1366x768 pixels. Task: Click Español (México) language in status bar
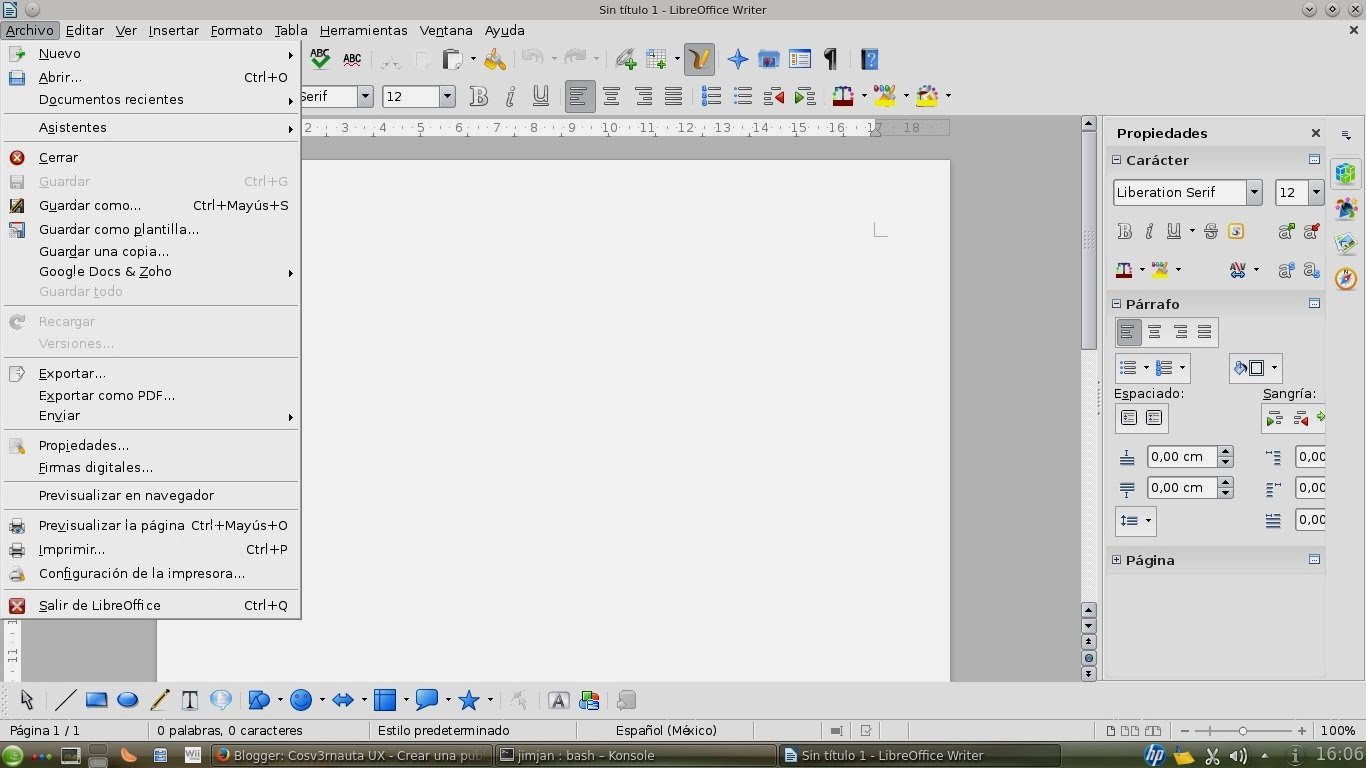click(666, 730)
